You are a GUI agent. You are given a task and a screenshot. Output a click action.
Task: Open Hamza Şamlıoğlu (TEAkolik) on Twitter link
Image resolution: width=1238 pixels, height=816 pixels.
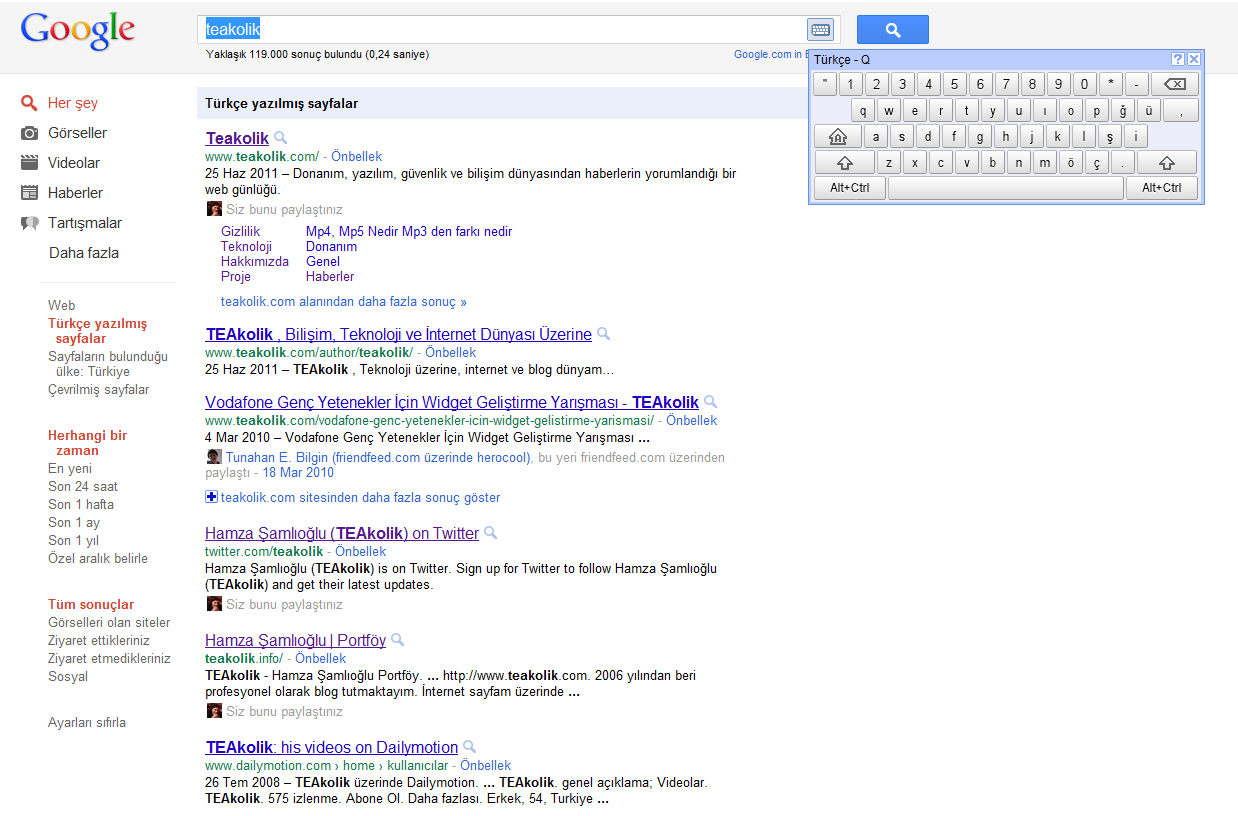click(342, 533)
